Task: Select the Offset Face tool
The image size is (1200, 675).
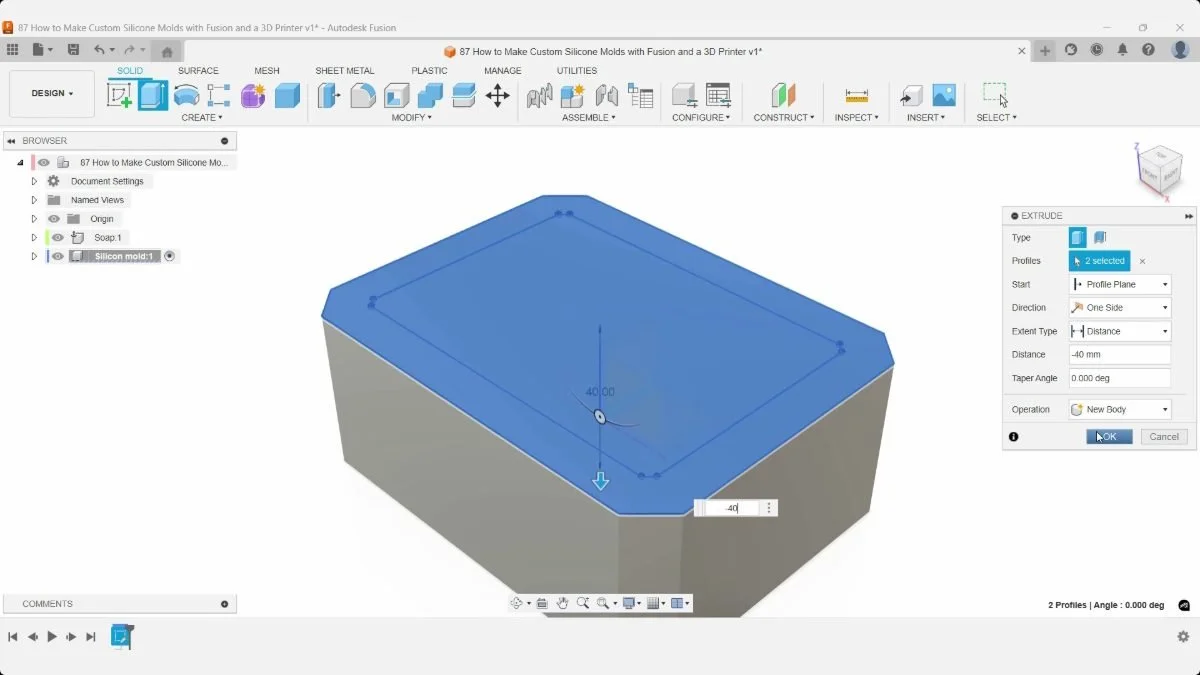Action: coord(464,95)
